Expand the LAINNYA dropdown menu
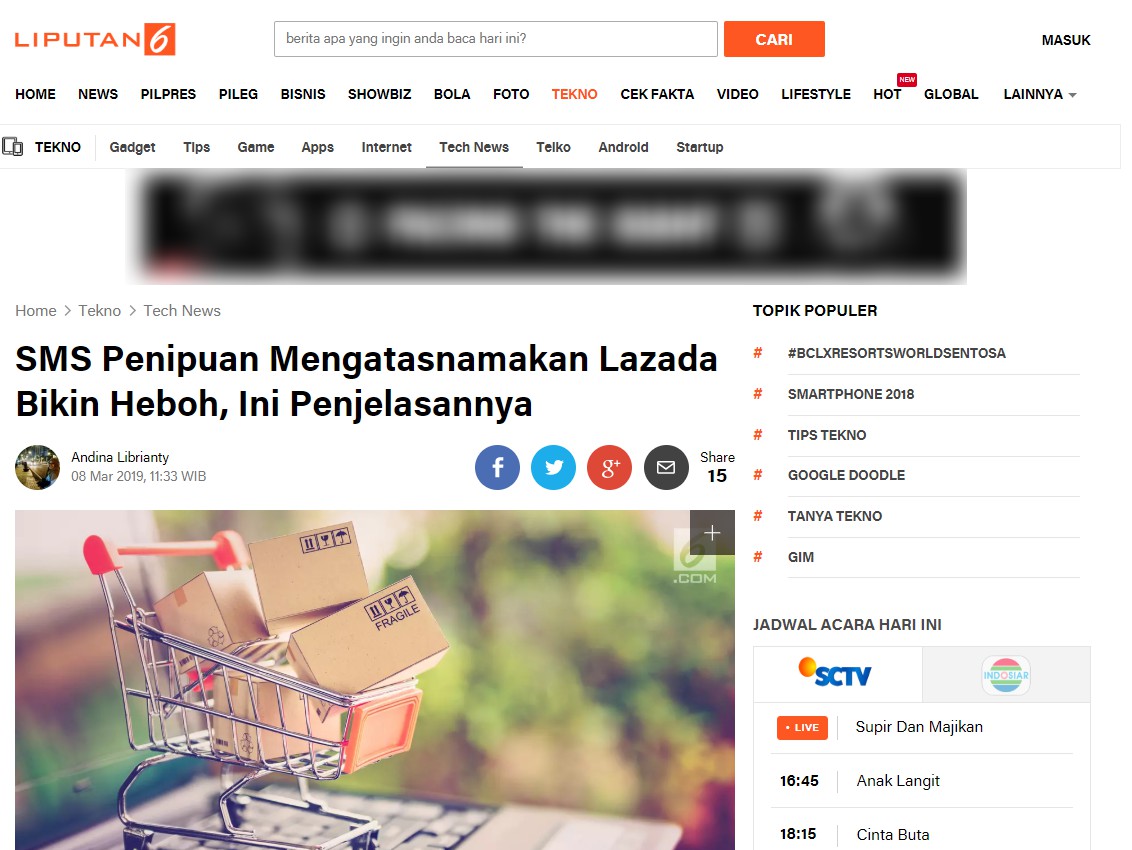This screenshot has height=850, width=1132. pos(1040,95)
